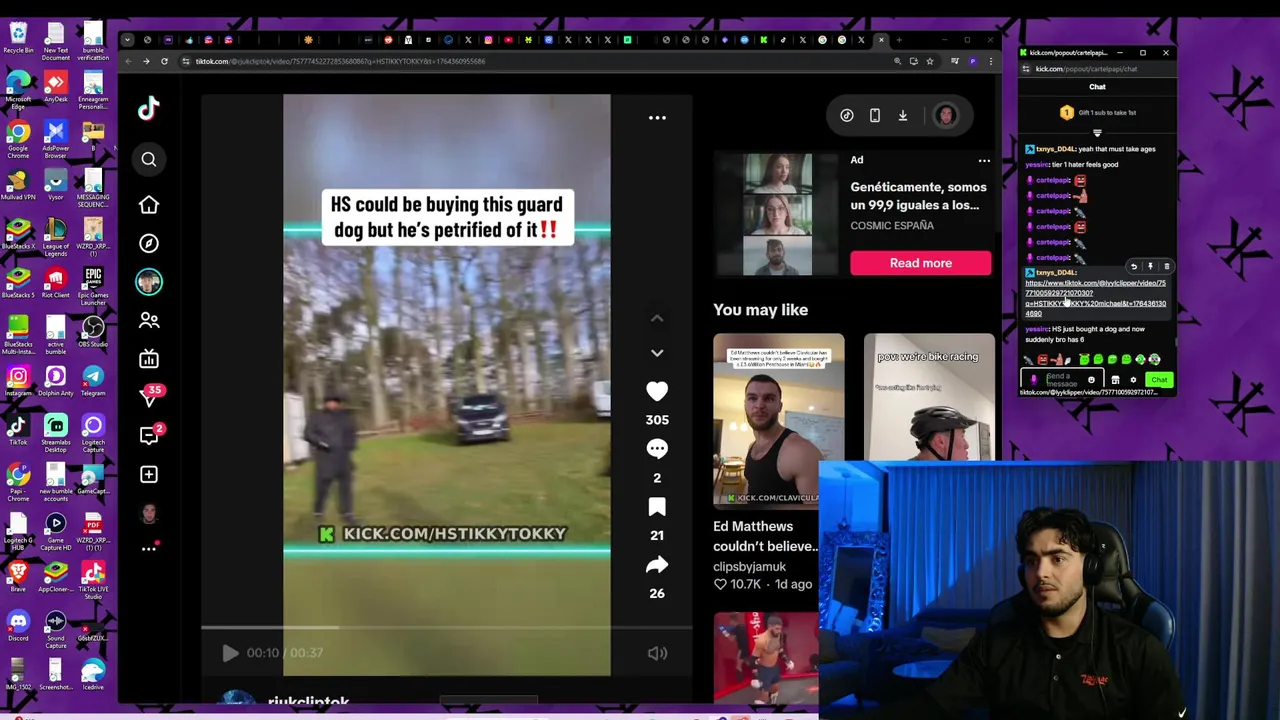Click the You may like heading
1280x720 pixels.
point(760,310)
